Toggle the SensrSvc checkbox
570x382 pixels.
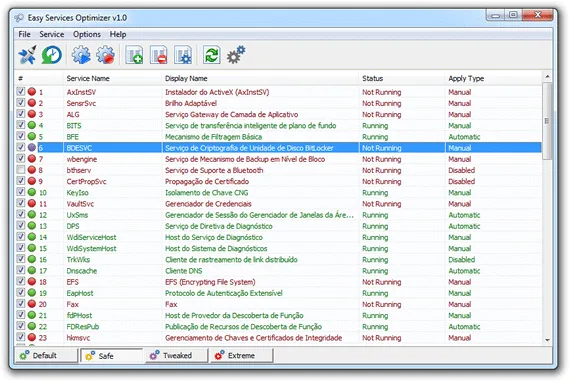tap(21, 103)
